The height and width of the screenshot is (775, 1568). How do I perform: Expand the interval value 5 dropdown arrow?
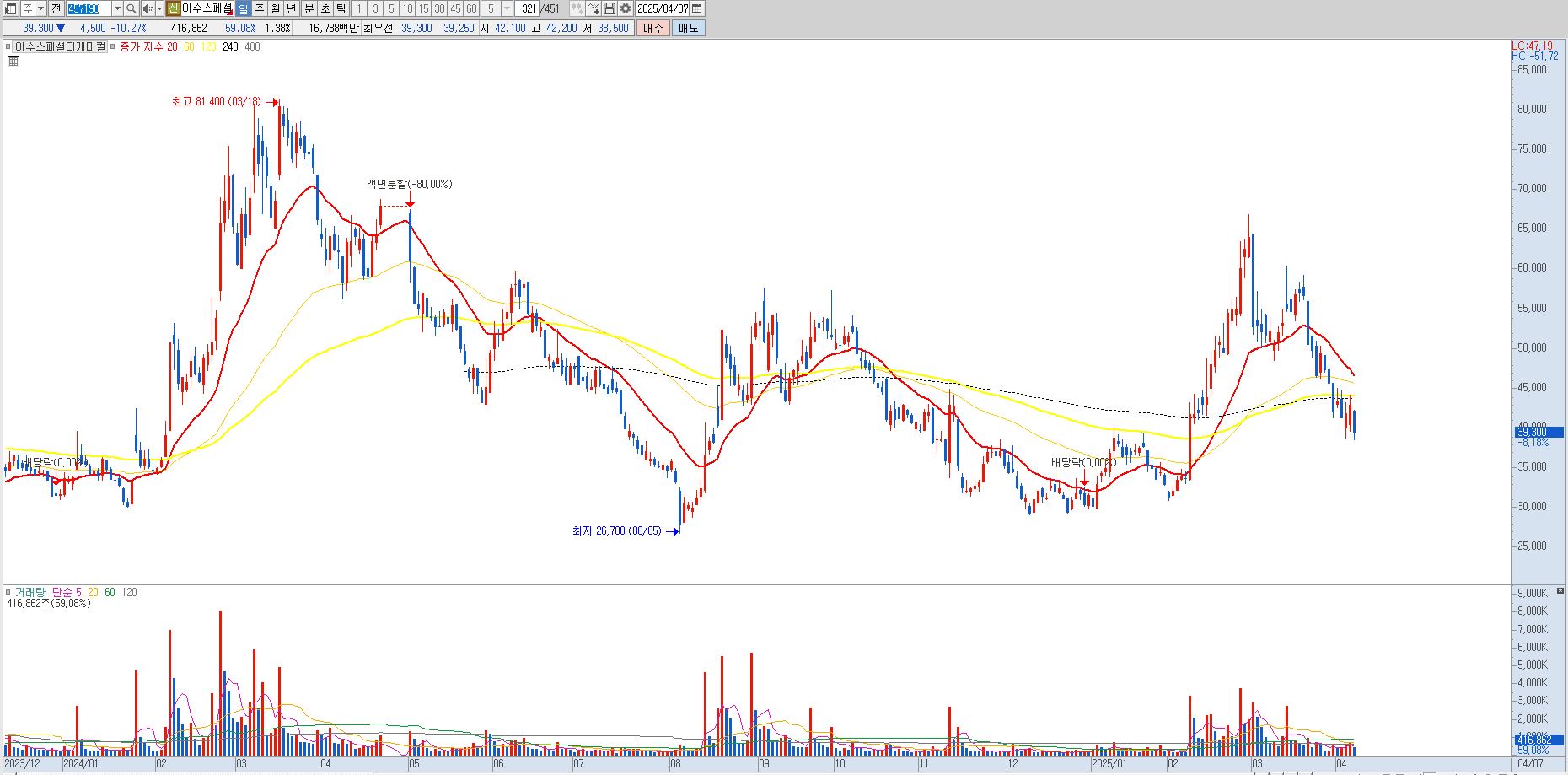507,8
